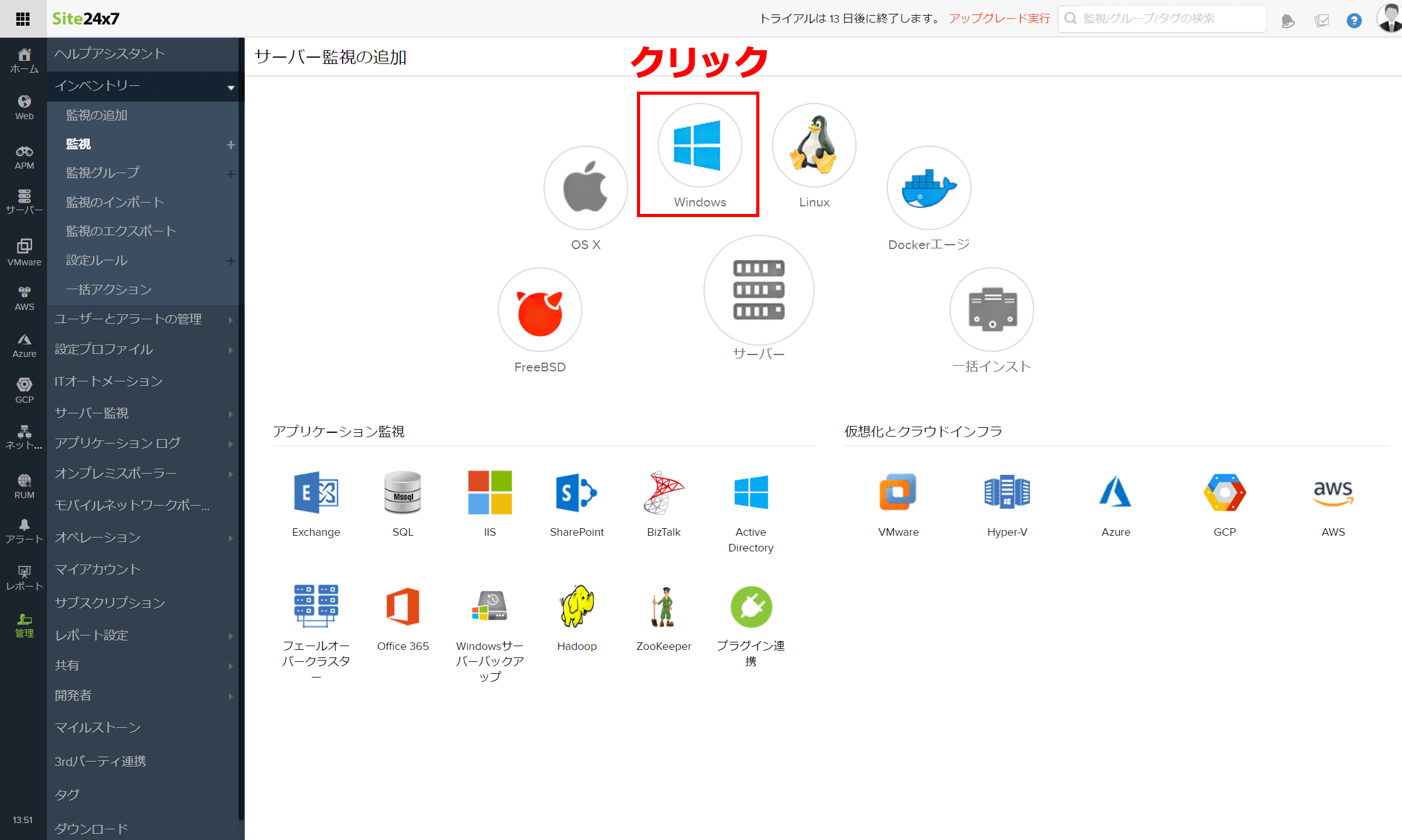Screen dimensions: 1402x840
Task: Go to Home in the left rail
Action: (24, 61)
